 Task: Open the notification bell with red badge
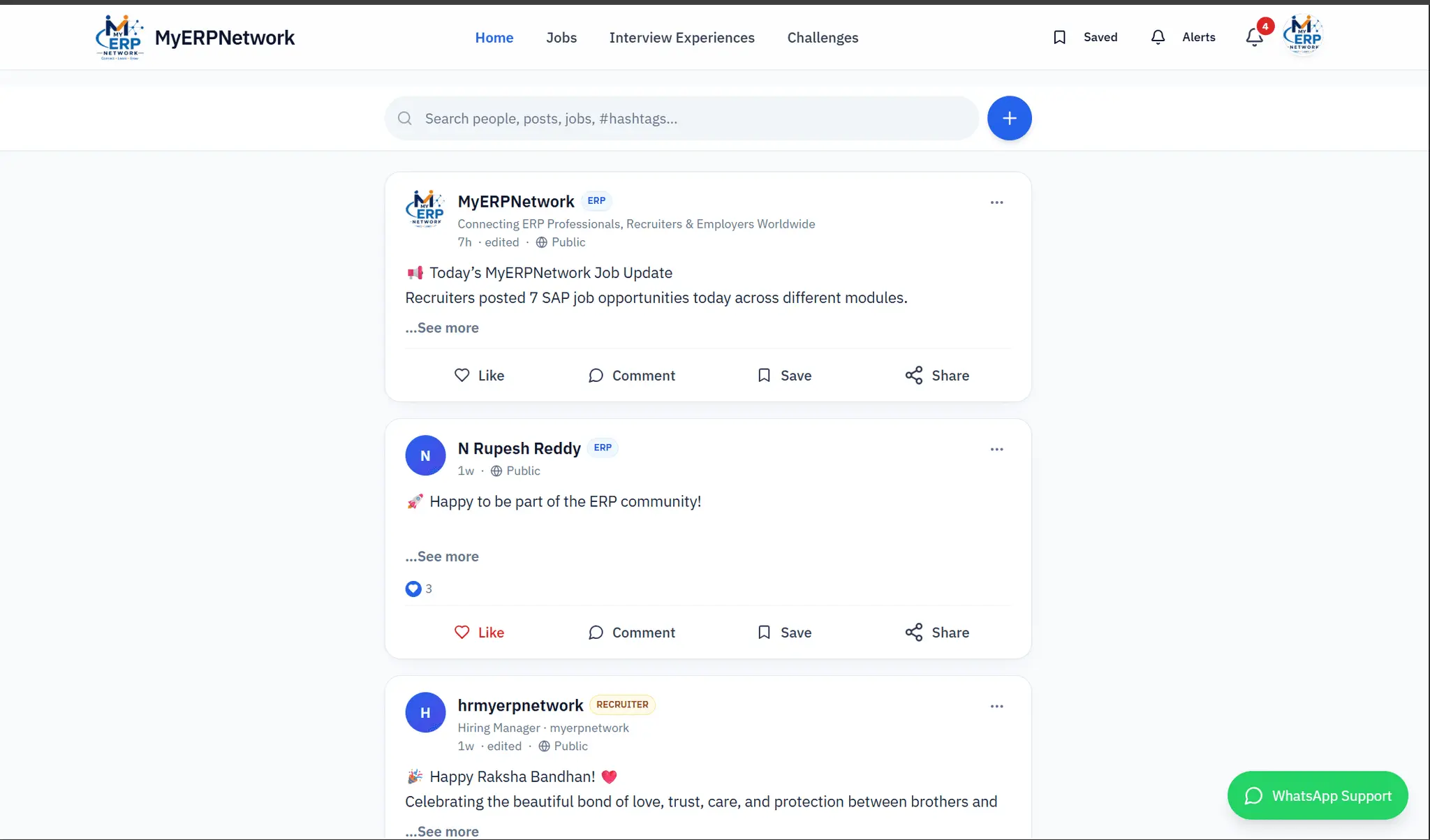[x=1255, y=37]
